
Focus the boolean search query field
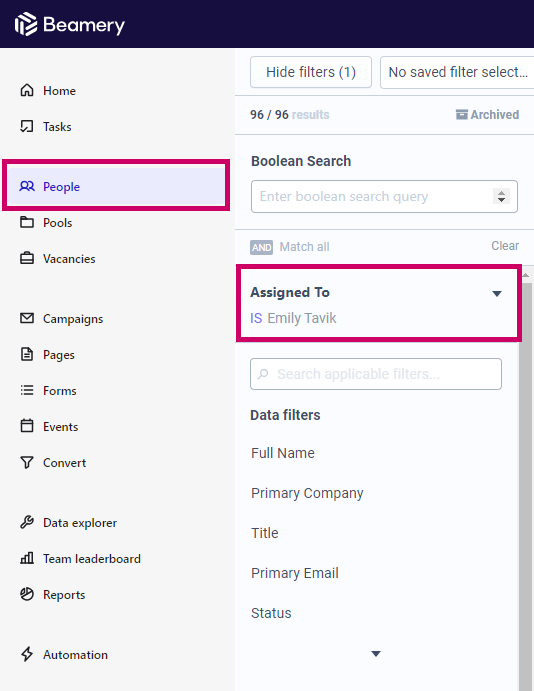(x=384, y=197)
